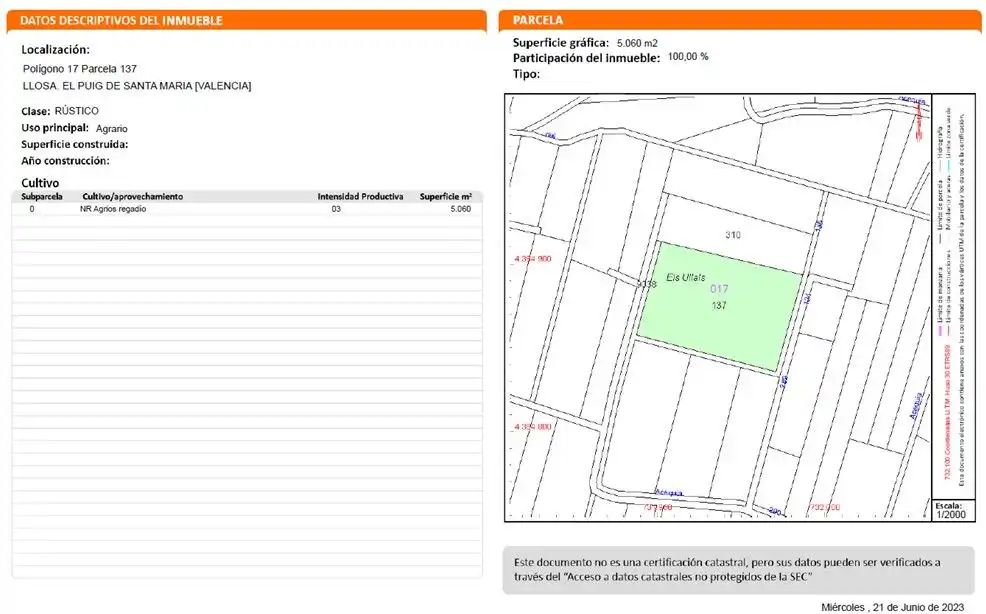986x614 pixels.
Task: Click the Cultivo/aprovechamiento column header
Action: click(133, 196)
